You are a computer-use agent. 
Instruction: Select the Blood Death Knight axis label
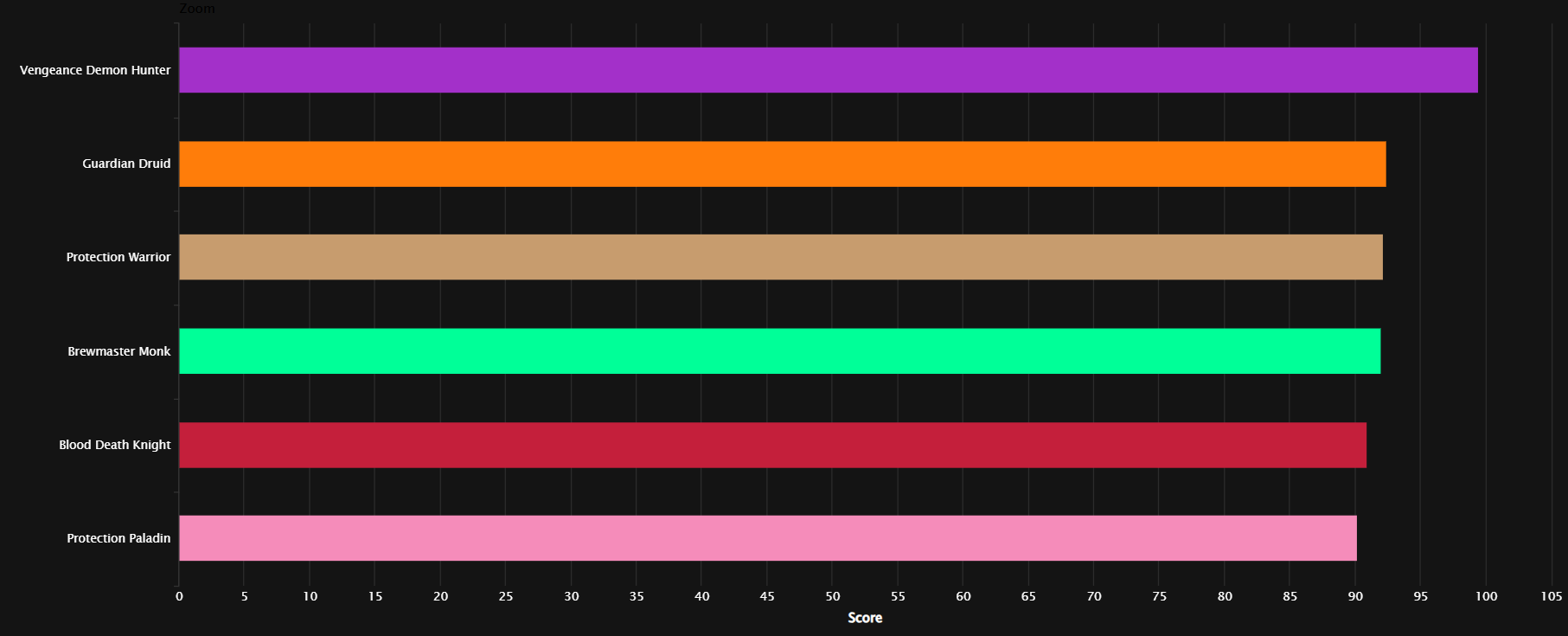pyautogui.click(x=115, y=445)
